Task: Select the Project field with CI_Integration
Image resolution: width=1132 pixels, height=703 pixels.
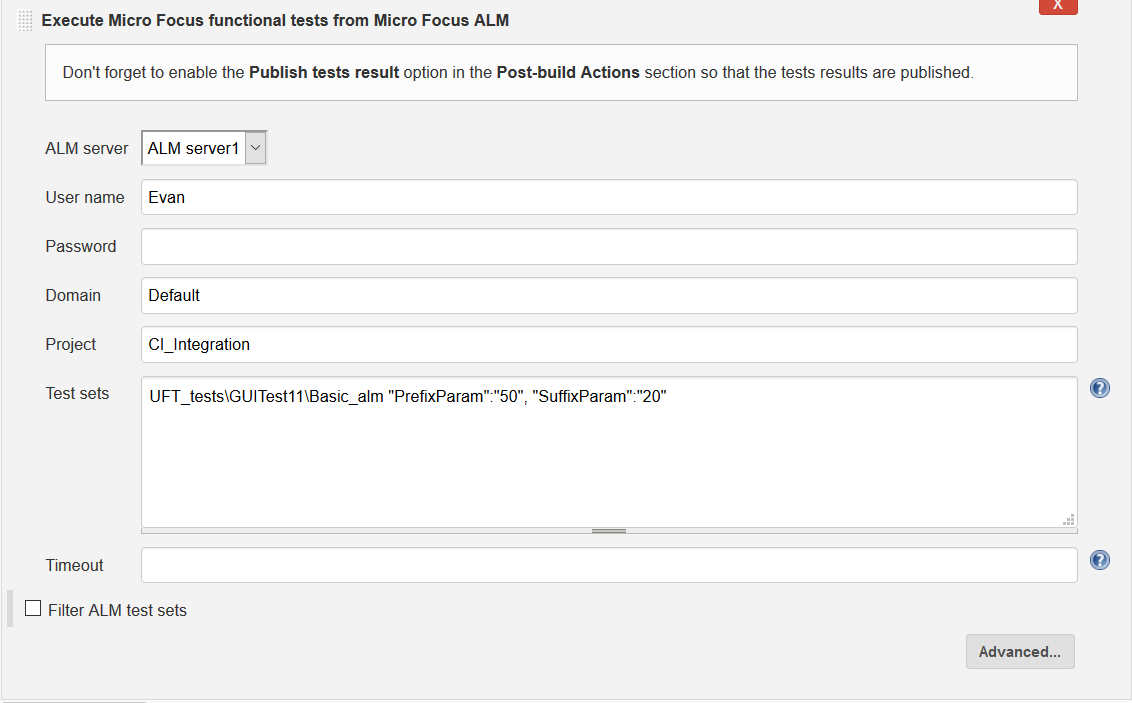Action: coord(608,344)
